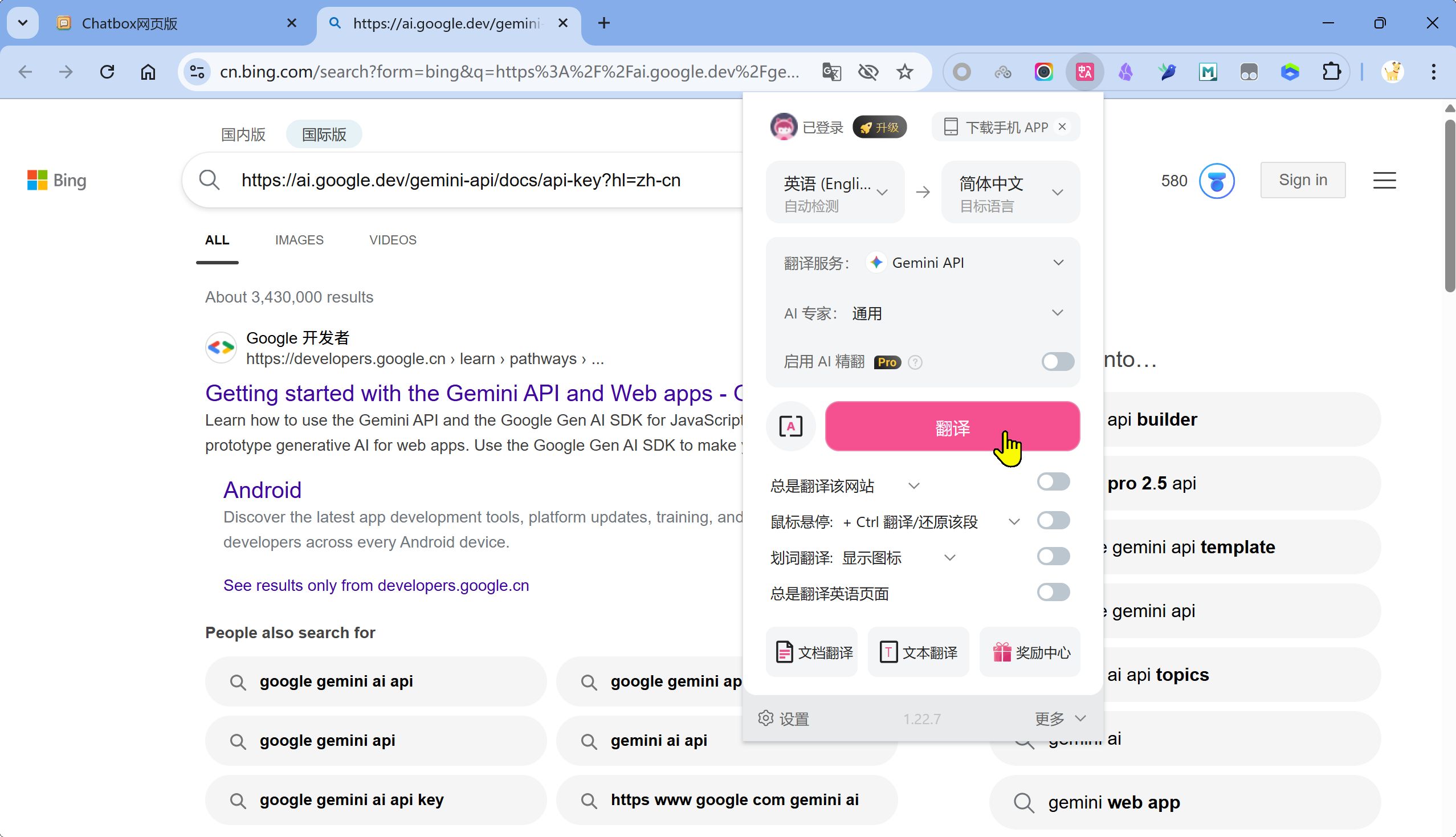Click the area translate [A] icon button
The width and height of the screenshot is (1456, 837).
click(790, 427)
